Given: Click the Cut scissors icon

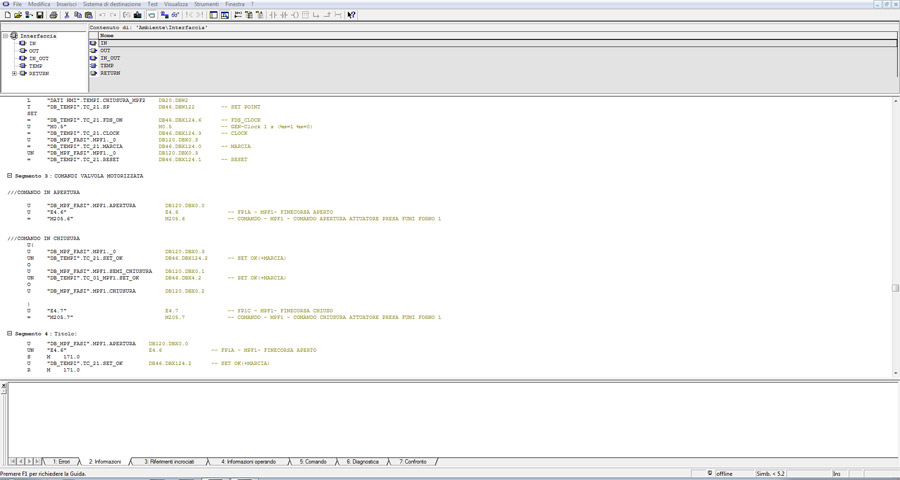Looking at the screenshot, I should click(x=67, y=15).
